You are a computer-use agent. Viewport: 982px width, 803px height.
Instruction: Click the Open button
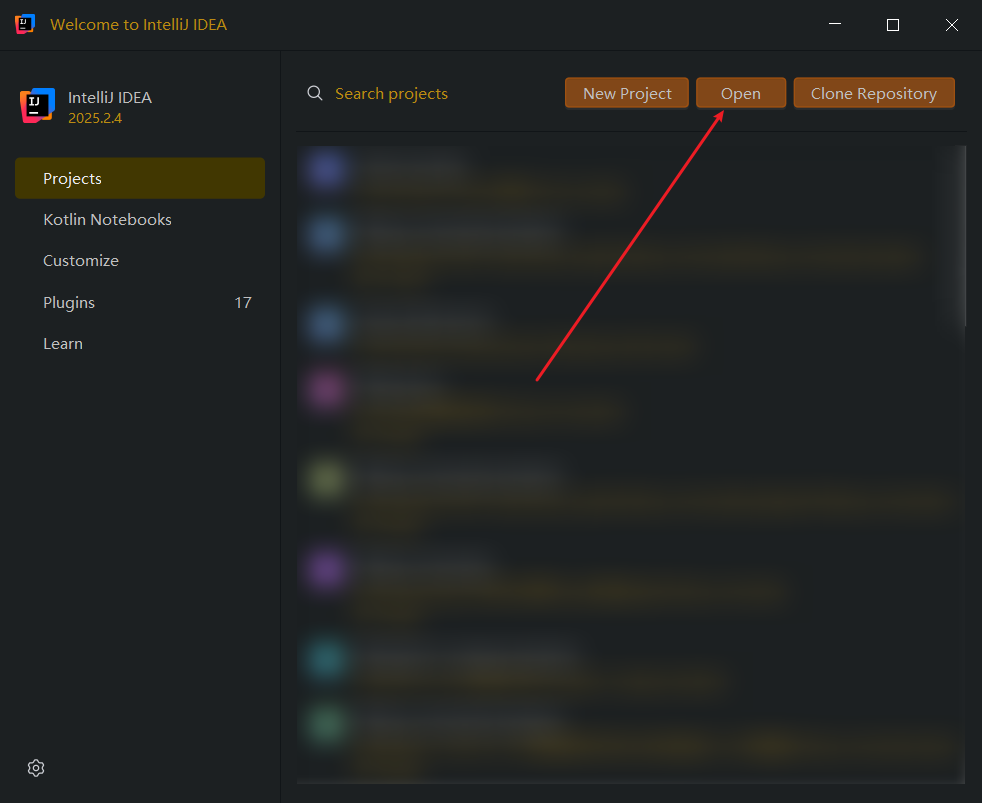coord(741,93)
